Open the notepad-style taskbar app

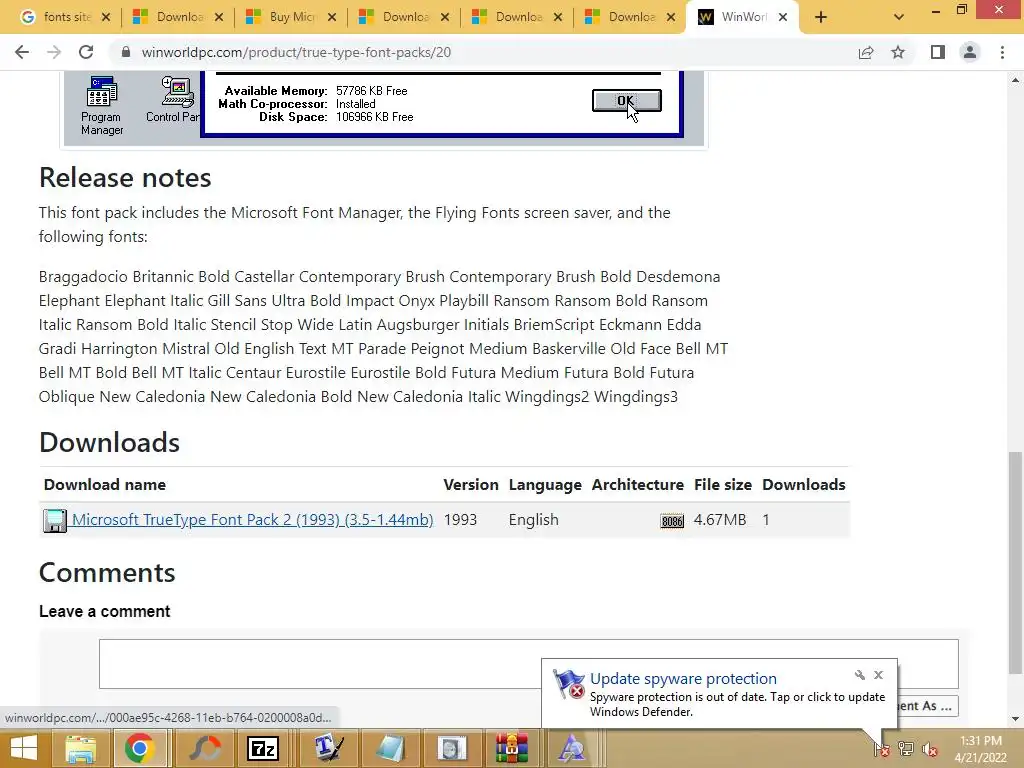[390, 748]
